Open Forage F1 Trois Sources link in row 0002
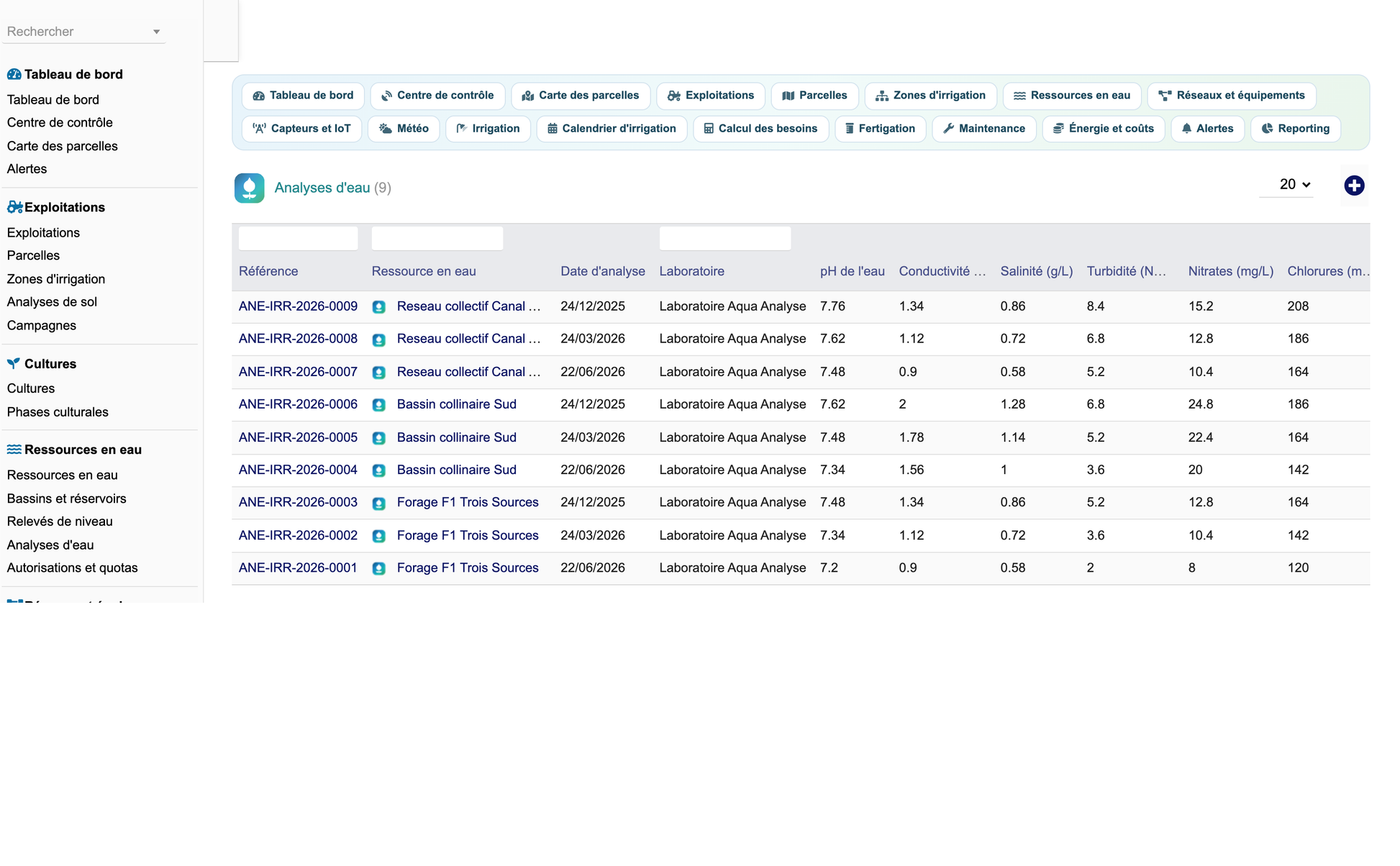Viewport: 1400px width, 866px height. [x=468, y=535]
